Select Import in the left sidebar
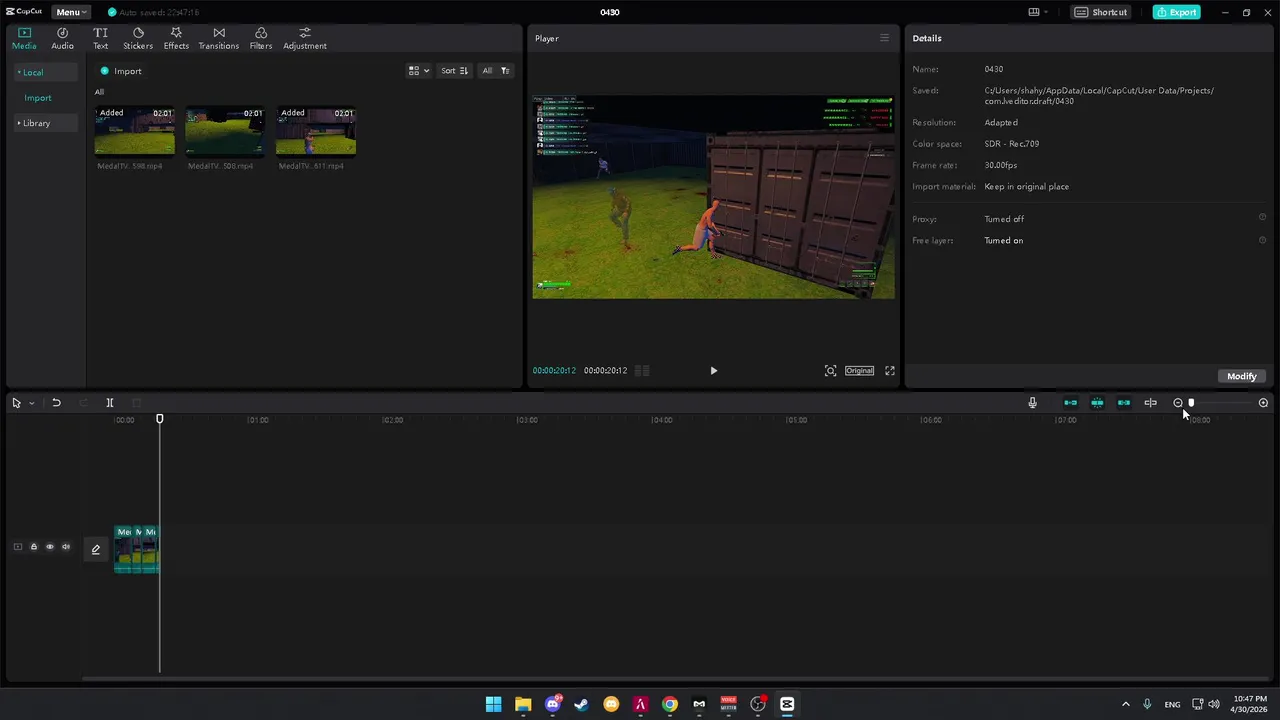The width and height of the screenshot is (1280, 720). 38,98
